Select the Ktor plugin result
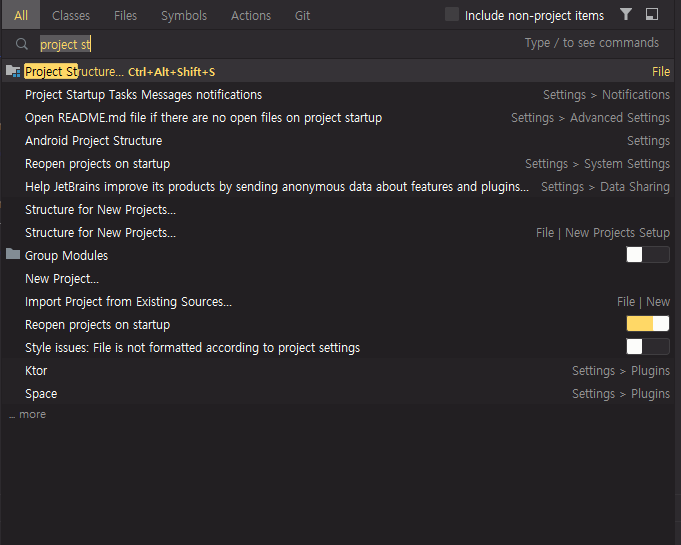 (x=338, y=371)
